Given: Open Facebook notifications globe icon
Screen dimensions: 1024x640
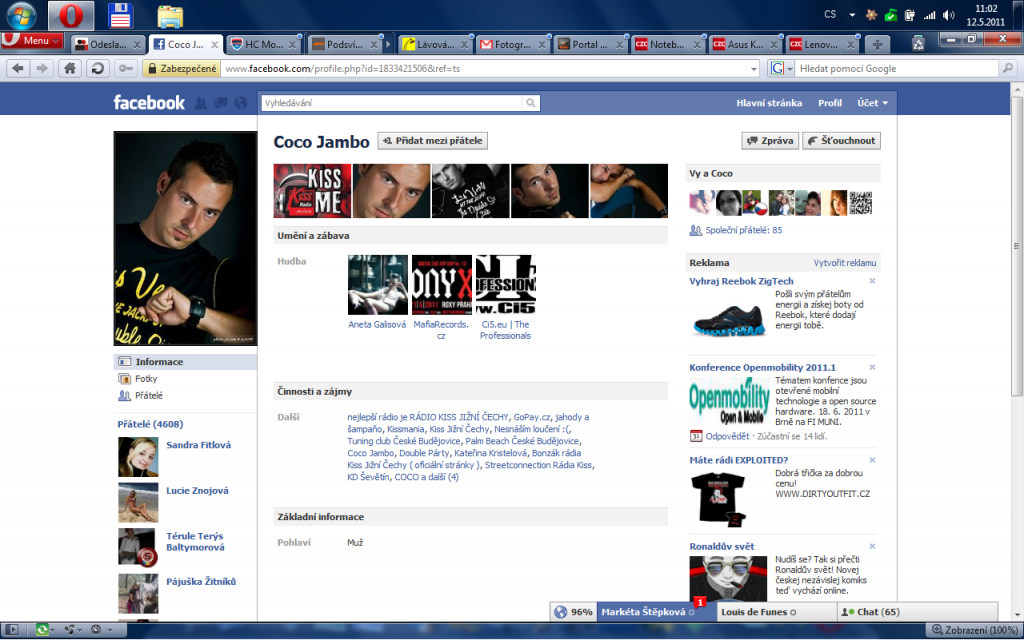Looking at the screenshot, I should [x=241, y=103].
